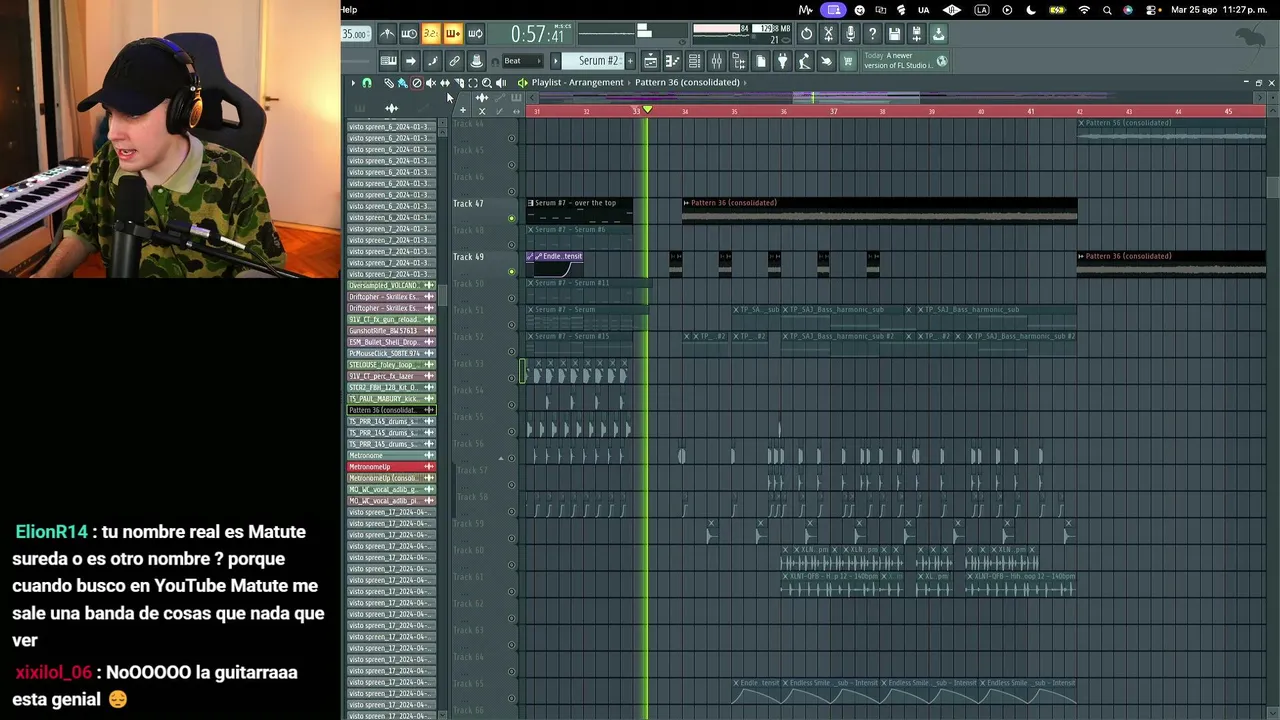Click the step edit arrow icon
The width and height of the screenshot is (1280, 720).
[410, 61]
